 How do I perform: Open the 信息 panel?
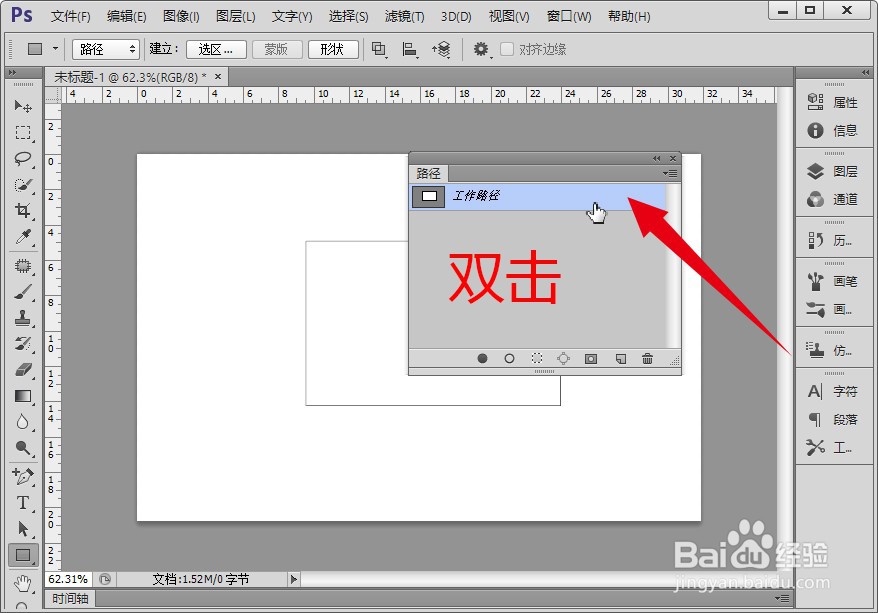coord(833,130)
